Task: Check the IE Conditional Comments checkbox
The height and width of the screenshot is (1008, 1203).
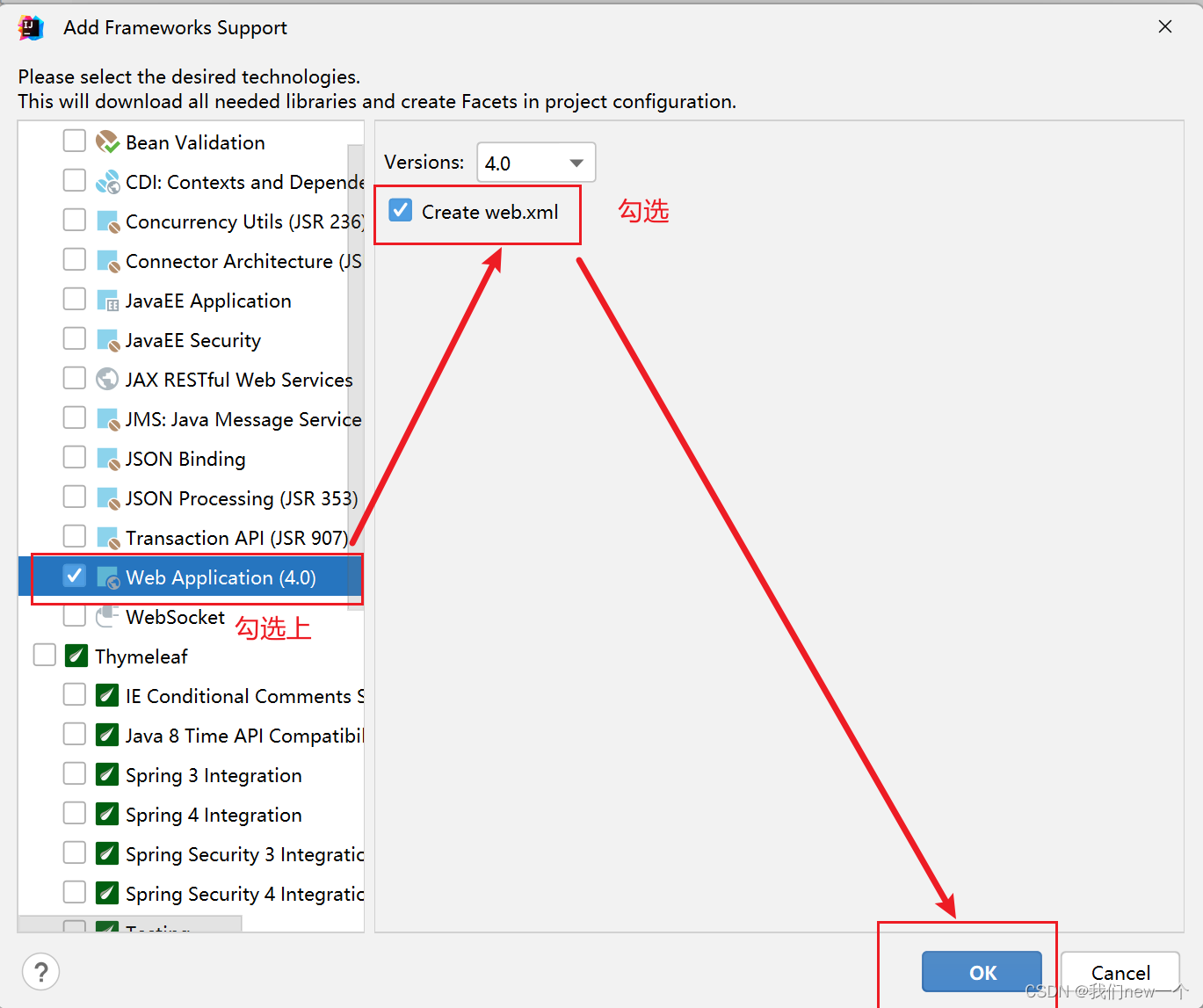Action: (x=75, y=694)
